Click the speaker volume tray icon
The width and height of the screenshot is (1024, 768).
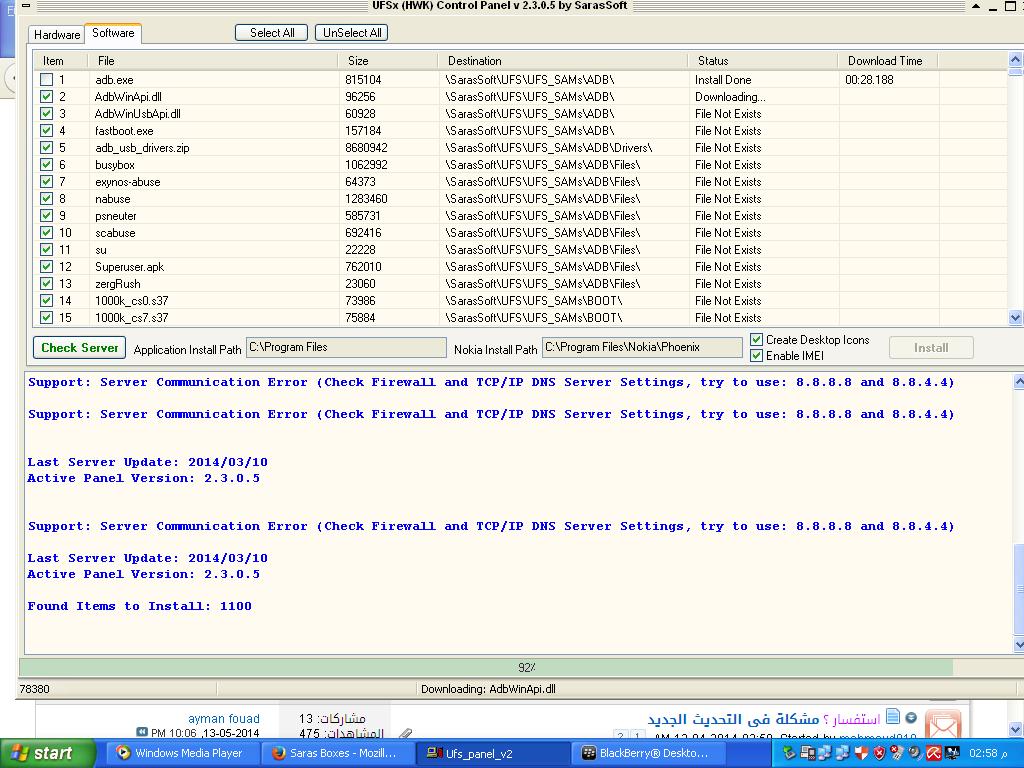916,753
